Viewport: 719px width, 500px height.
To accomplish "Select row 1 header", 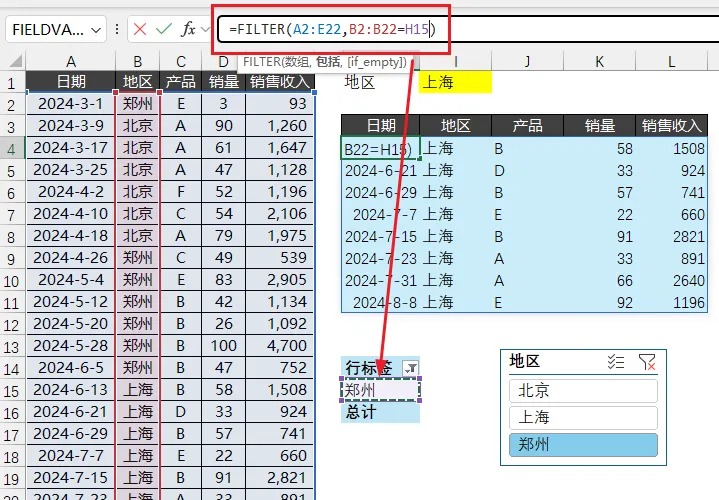I will tap(11, 83).
